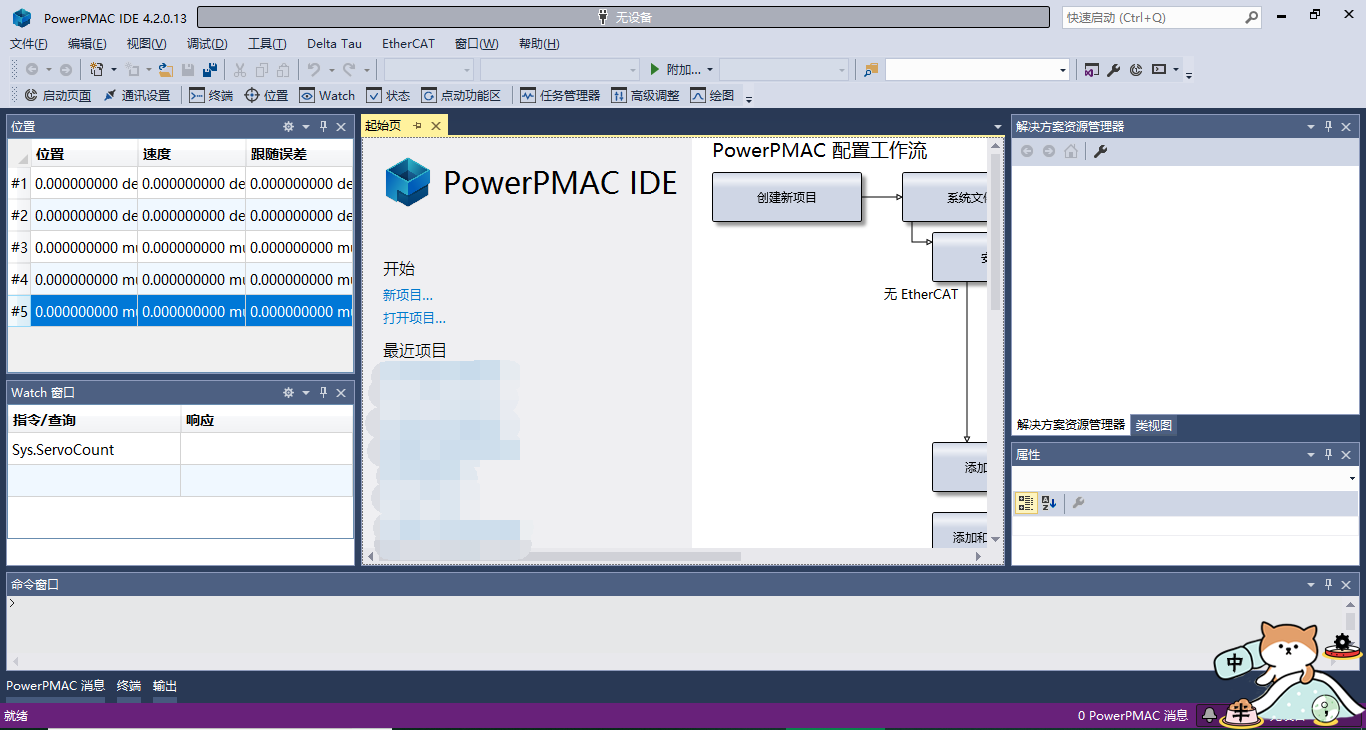
Task: Expand the search combo box in the toolbar
Action: 1063,70
